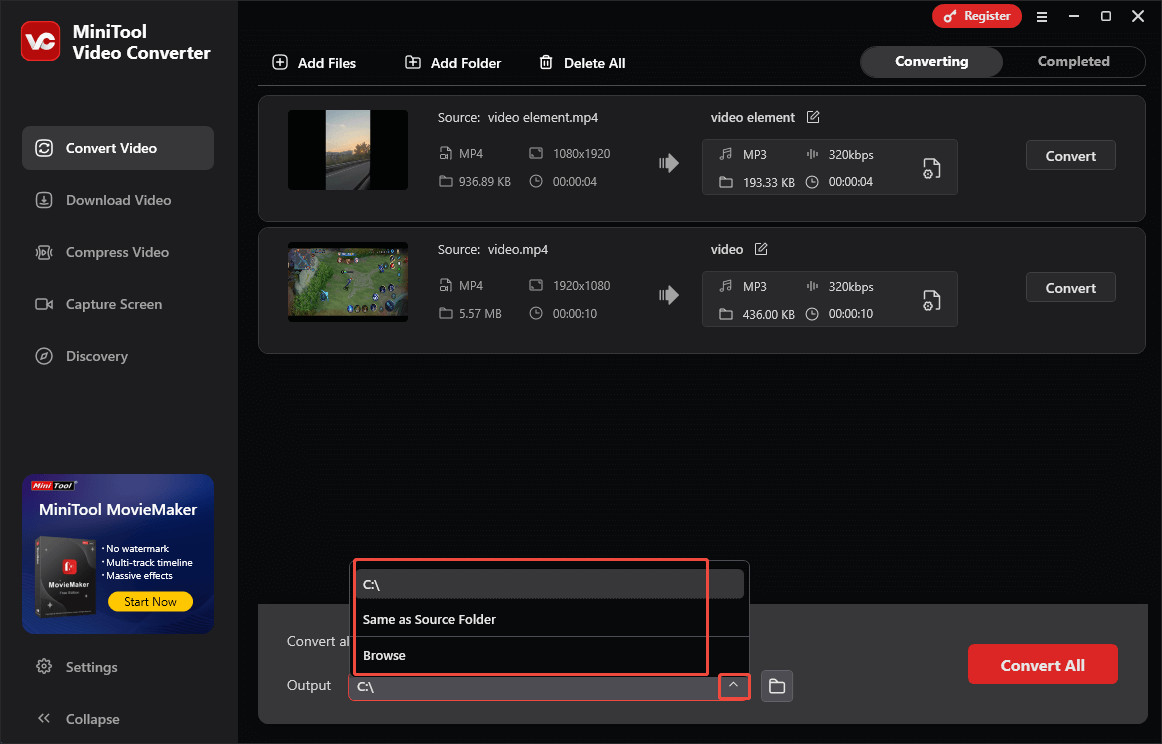The width and height of the screenshot is (1162, 744).
Task: Click Delete All button
Action: click(582, 63)
